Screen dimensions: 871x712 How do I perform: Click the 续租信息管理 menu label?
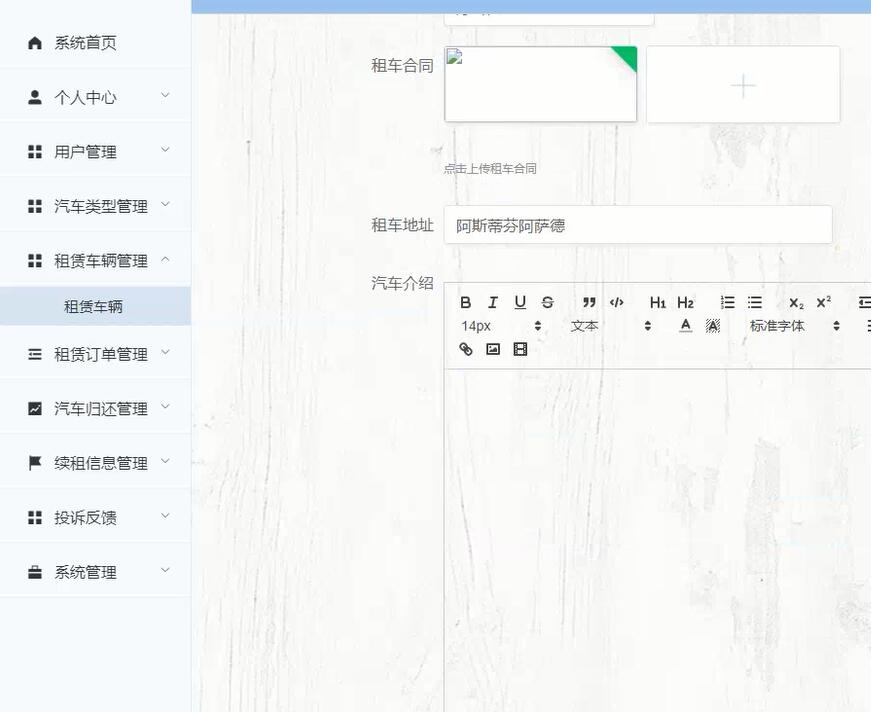(x=101, y=463)
